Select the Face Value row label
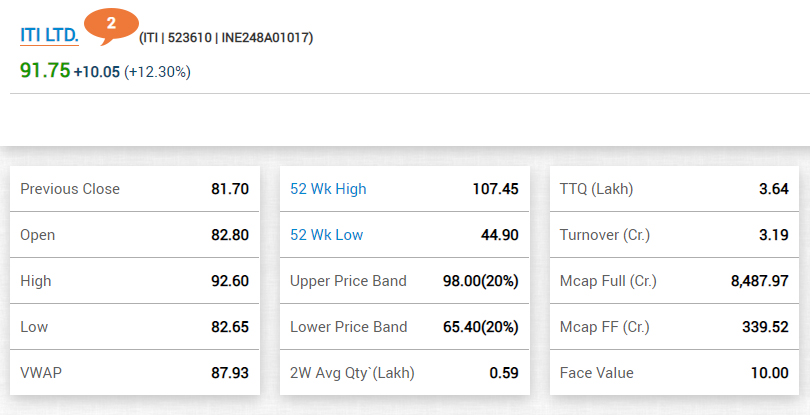This screenshot has width=810, height=415. point(597,373)
